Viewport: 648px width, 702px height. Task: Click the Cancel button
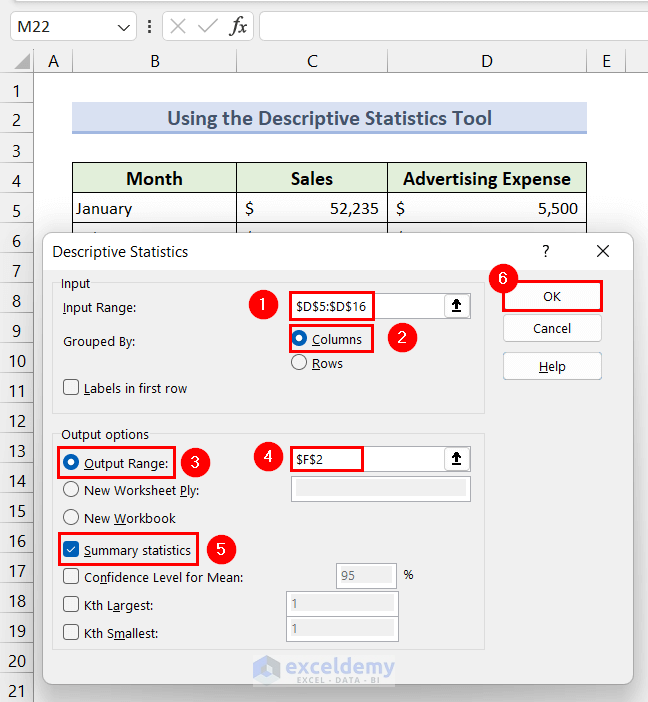point(552,329)
